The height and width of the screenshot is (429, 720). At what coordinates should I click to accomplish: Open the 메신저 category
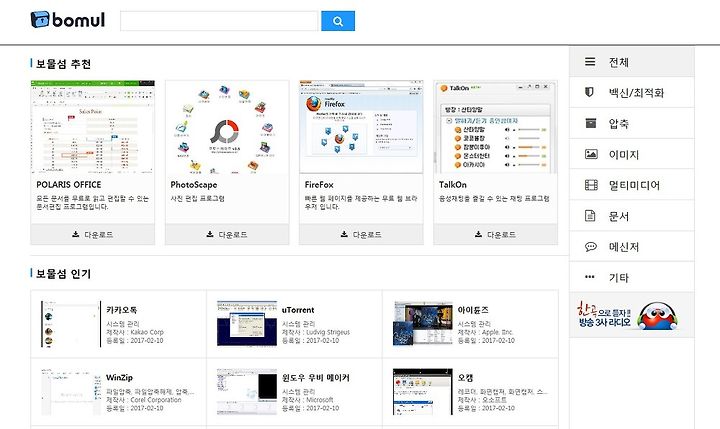[632, 247]
